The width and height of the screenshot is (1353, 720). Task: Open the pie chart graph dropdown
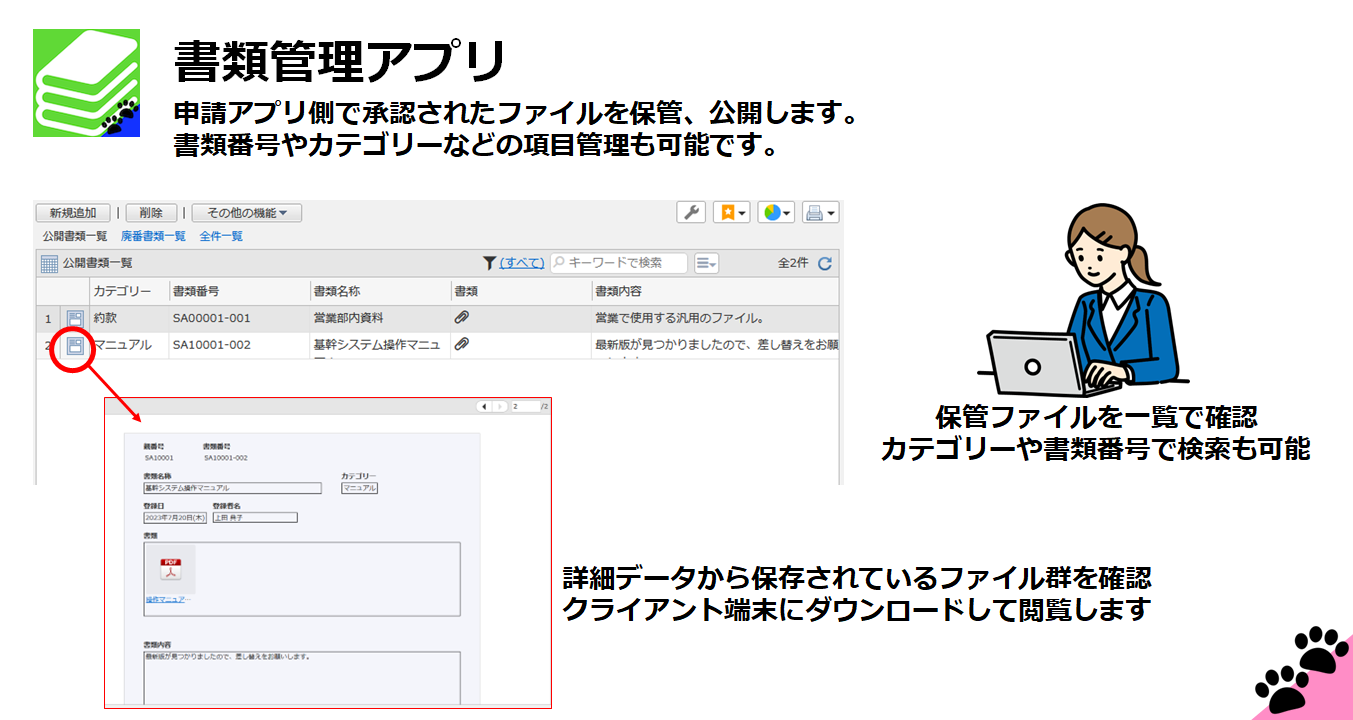tap(776, 212)
